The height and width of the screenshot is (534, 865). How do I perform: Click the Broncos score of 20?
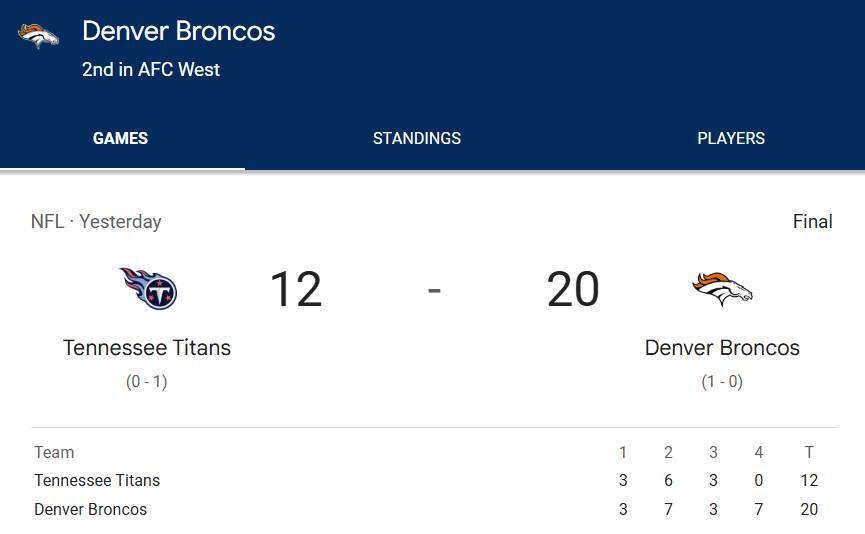tap(573, 290)
